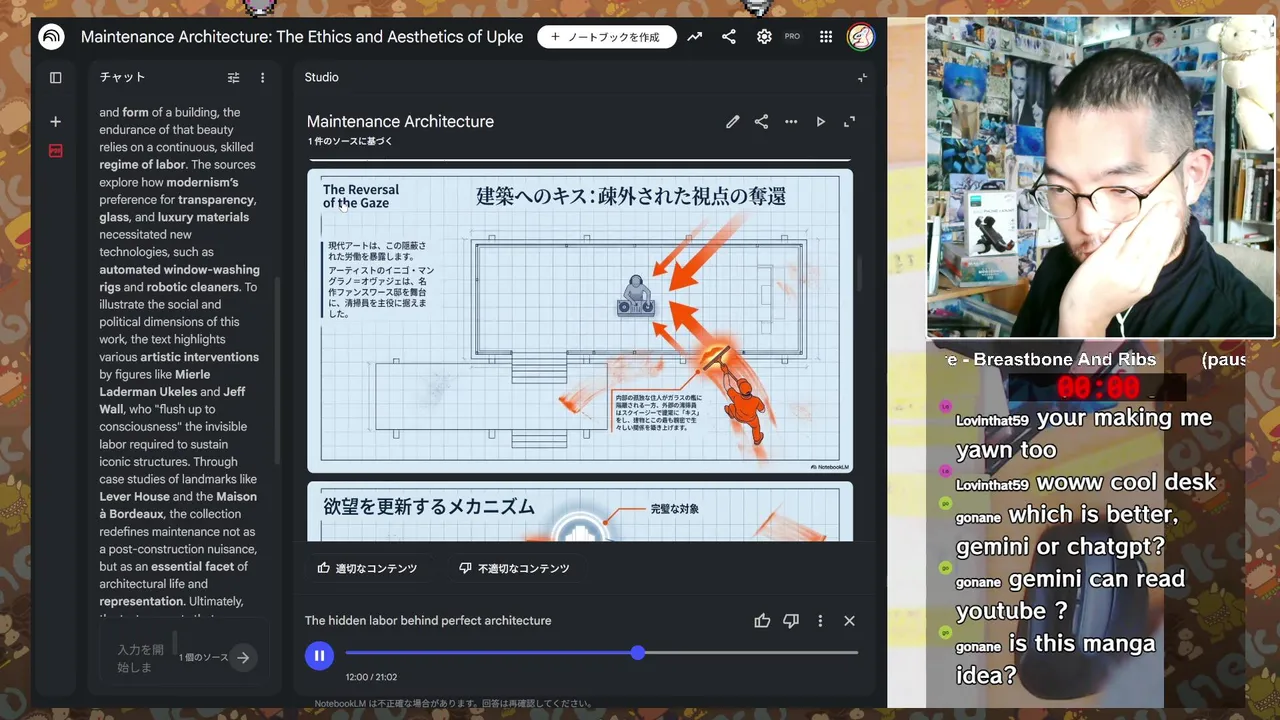Image resolution: width=1280 pixels, height=720 pixels.
Task: Select the Studio panel heading
Action: [x=321, y=77]
